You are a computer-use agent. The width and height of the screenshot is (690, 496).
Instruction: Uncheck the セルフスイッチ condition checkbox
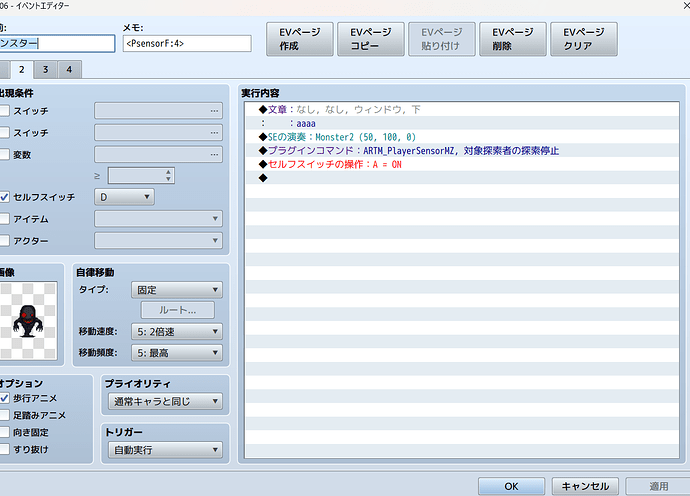coord(4,197)
